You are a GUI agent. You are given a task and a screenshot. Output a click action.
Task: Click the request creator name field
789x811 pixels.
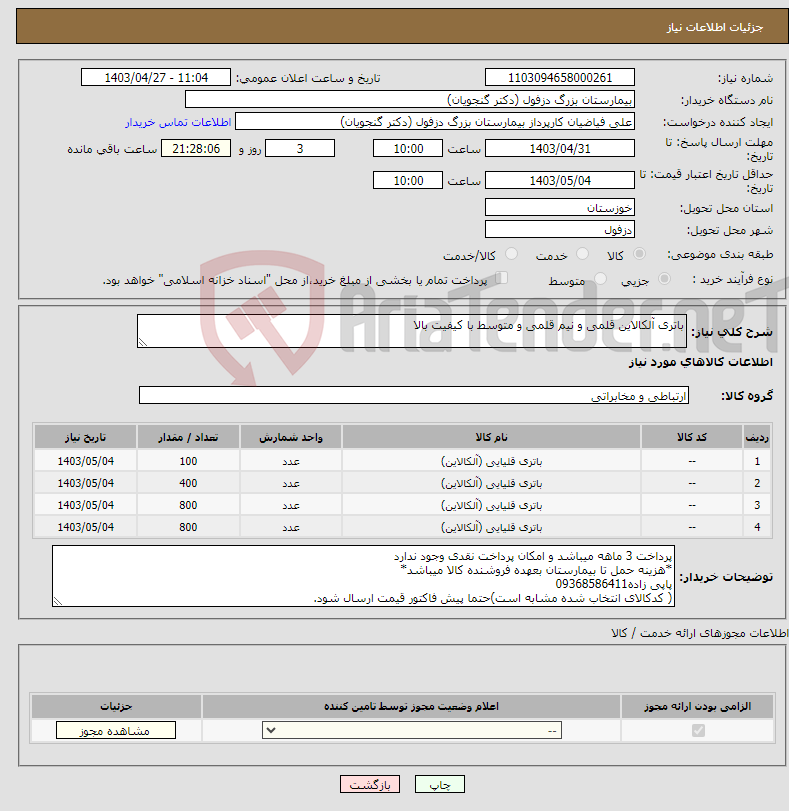point(435,122)
